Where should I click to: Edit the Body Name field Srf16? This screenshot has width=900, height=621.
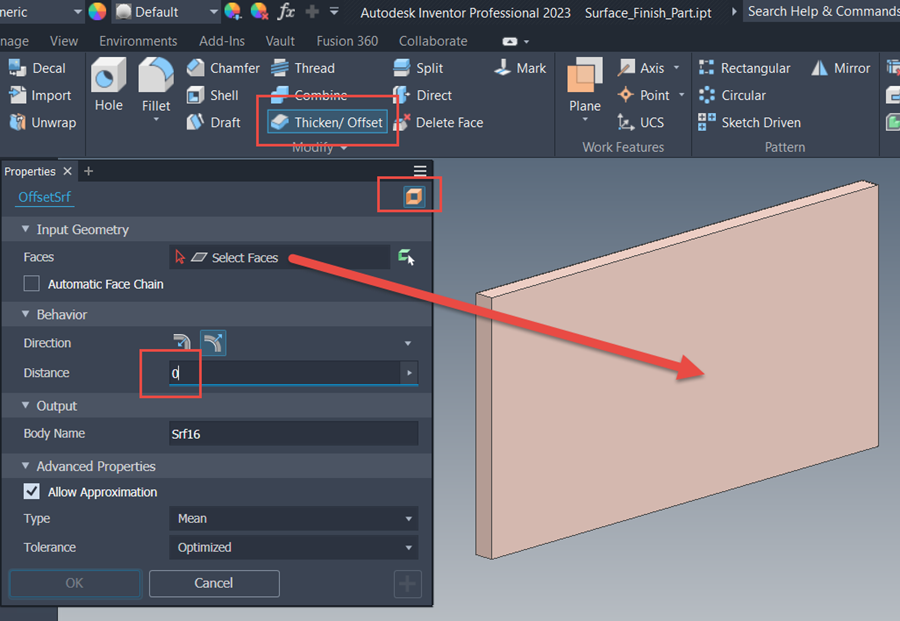293,433
